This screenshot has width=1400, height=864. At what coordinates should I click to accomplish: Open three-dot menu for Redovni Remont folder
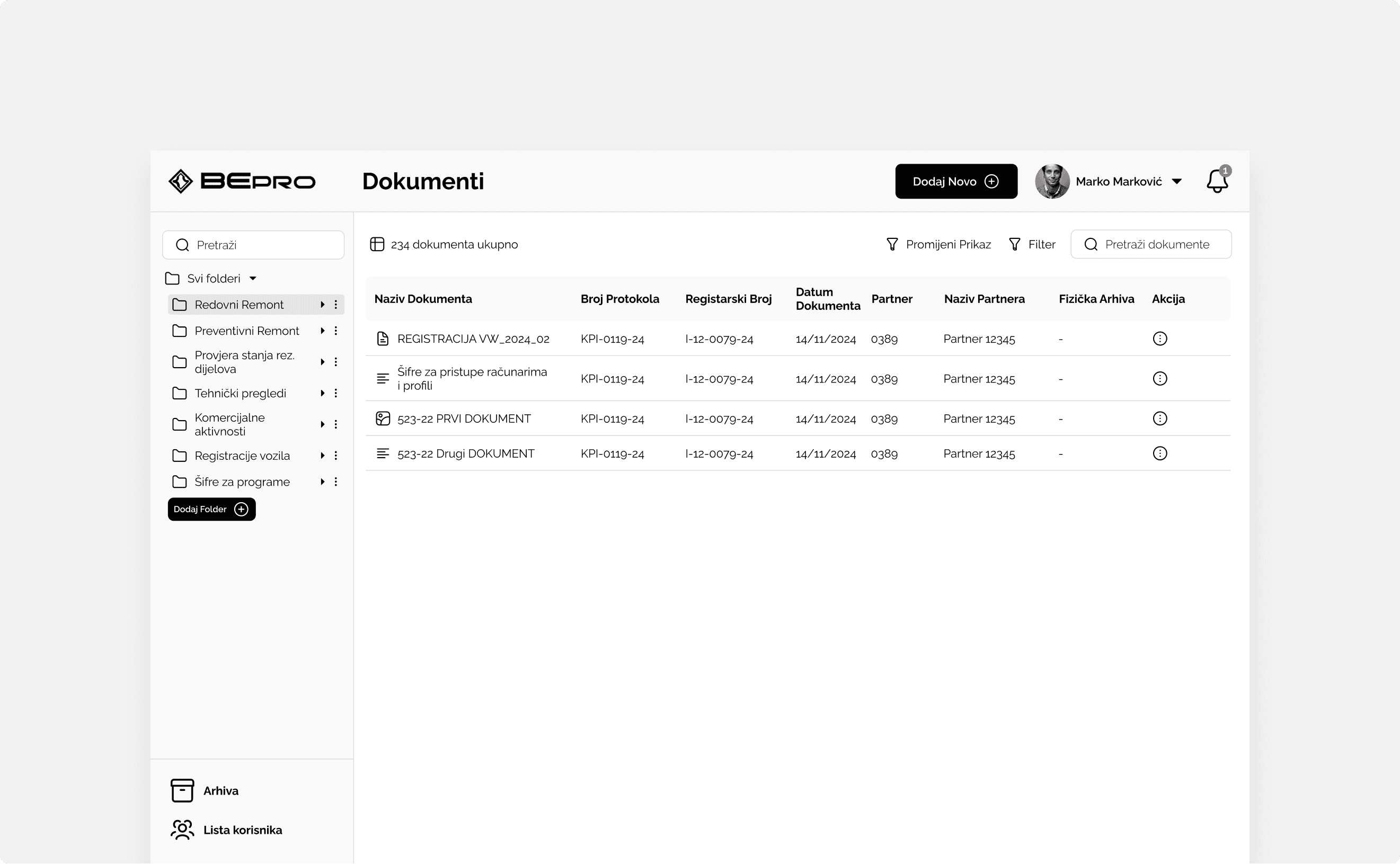[x=336, y=305]
